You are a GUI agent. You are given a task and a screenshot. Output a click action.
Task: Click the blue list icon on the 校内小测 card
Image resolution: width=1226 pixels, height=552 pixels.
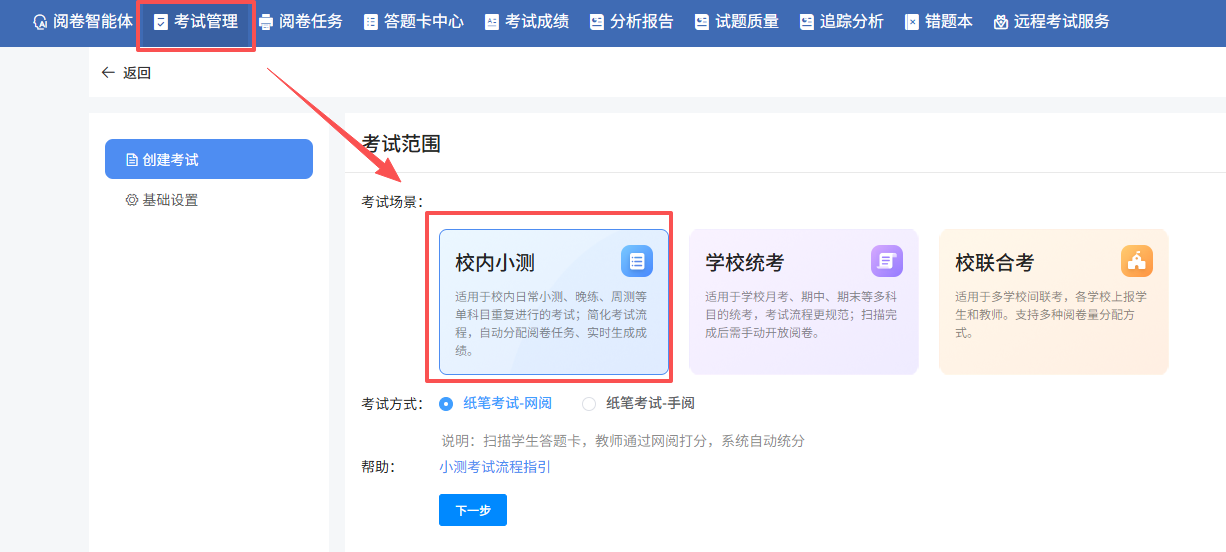pos(637,261)
